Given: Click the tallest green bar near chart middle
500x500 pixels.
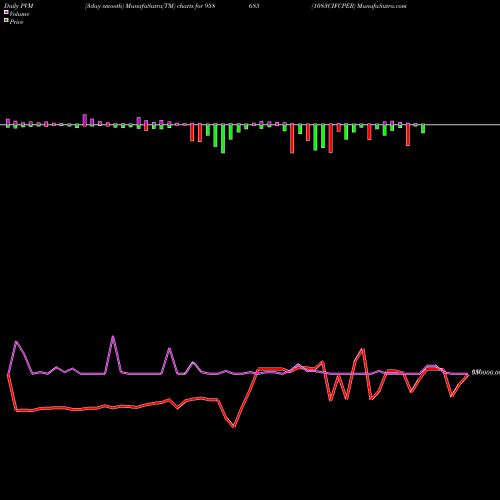Looking at the screenshot, I should coord(223,138).
